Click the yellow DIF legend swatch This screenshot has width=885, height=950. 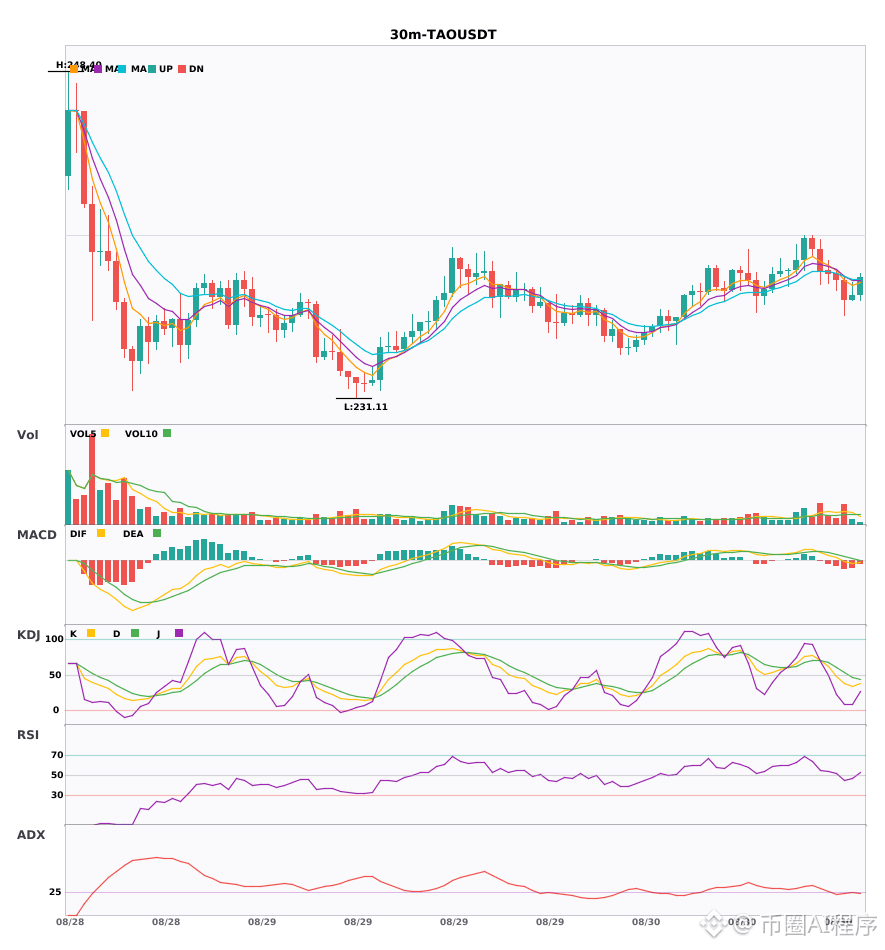101,533
